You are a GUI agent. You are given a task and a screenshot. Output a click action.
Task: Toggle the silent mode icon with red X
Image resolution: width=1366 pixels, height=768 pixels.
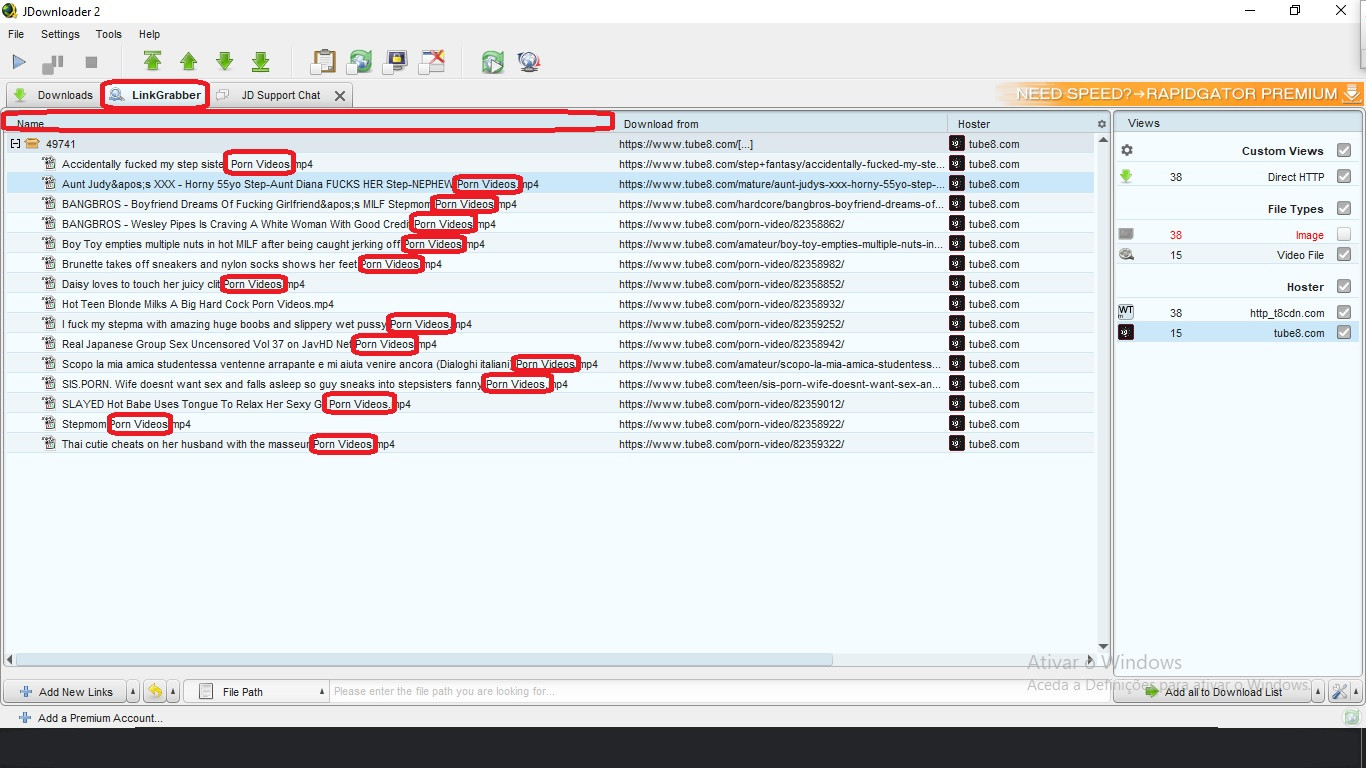tap(432, 62)
